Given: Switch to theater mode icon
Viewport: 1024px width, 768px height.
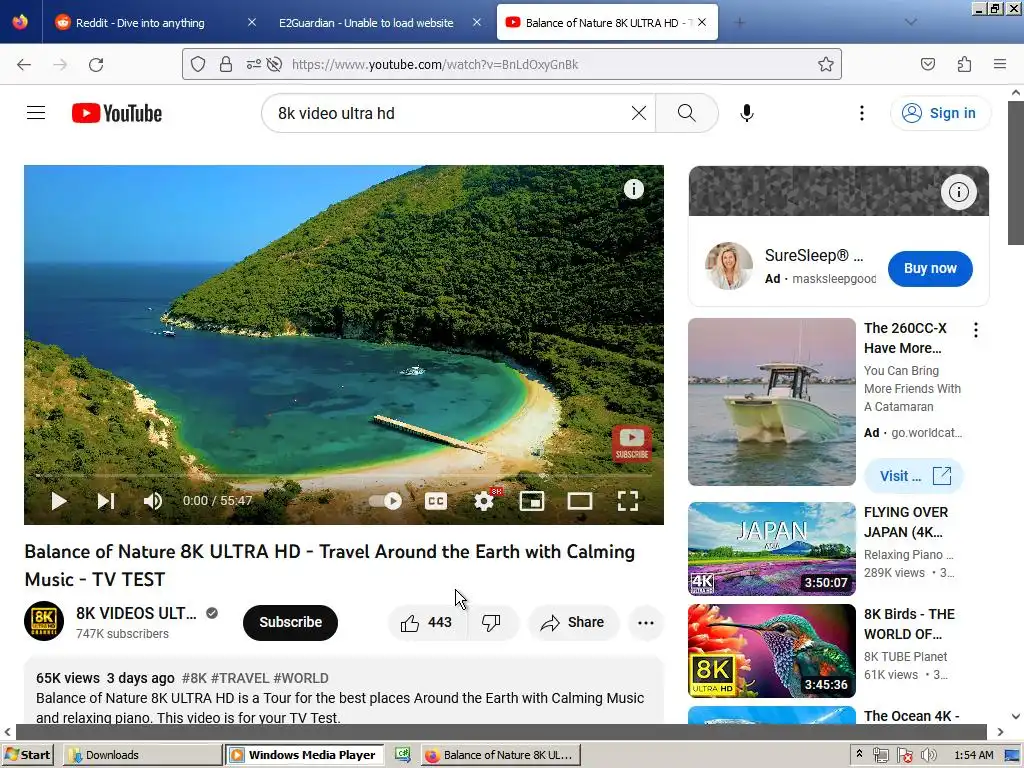Looking at the screenshot, I should 580,501.
